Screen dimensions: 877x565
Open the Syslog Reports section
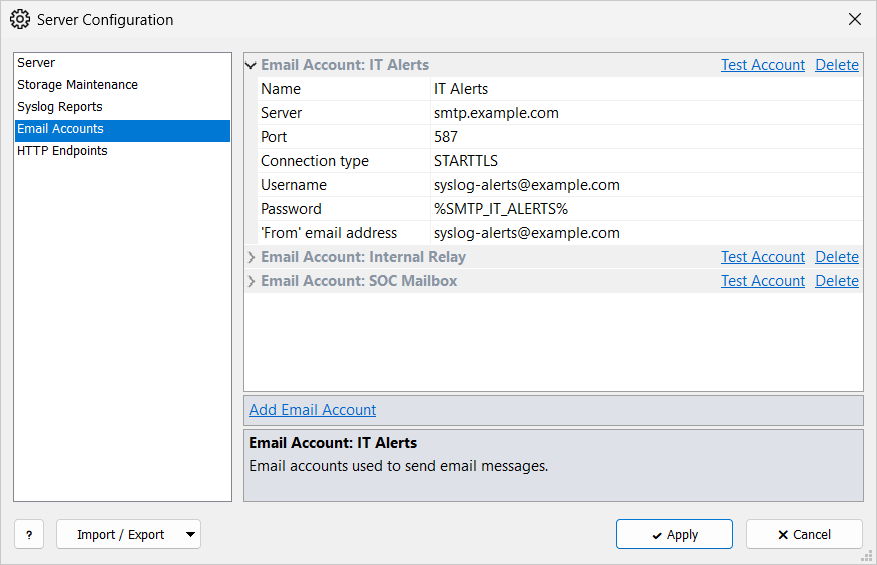[x=122, y=107]
